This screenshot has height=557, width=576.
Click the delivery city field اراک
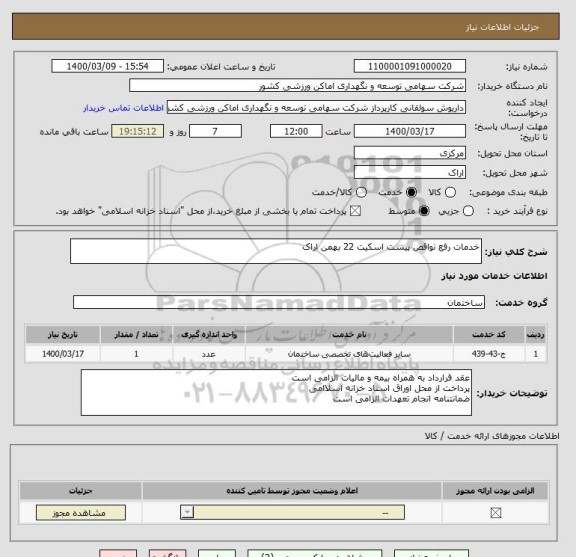pyautogui.click(x=410, y=173)
